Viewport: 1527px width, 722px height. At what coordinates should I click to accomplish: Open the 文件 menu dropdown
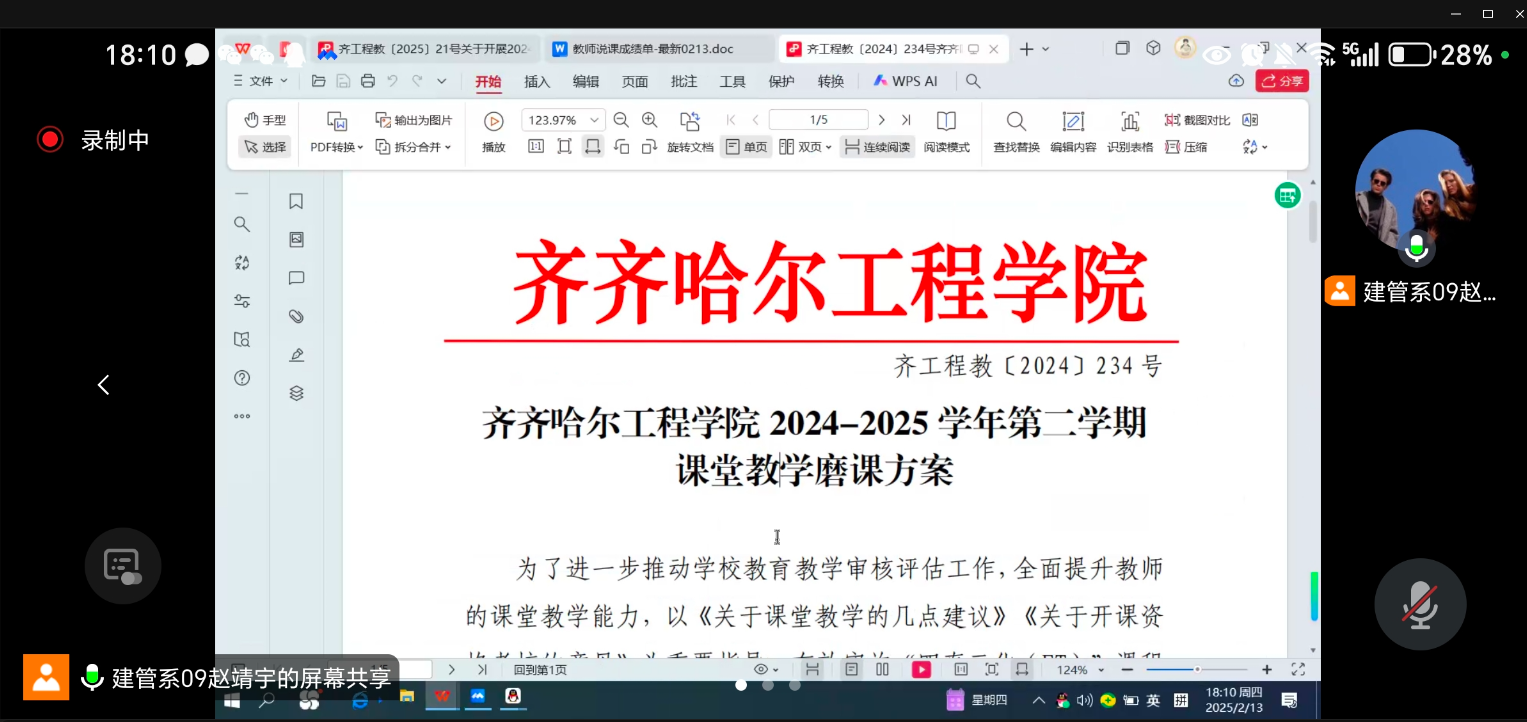[x=260, y=81]
